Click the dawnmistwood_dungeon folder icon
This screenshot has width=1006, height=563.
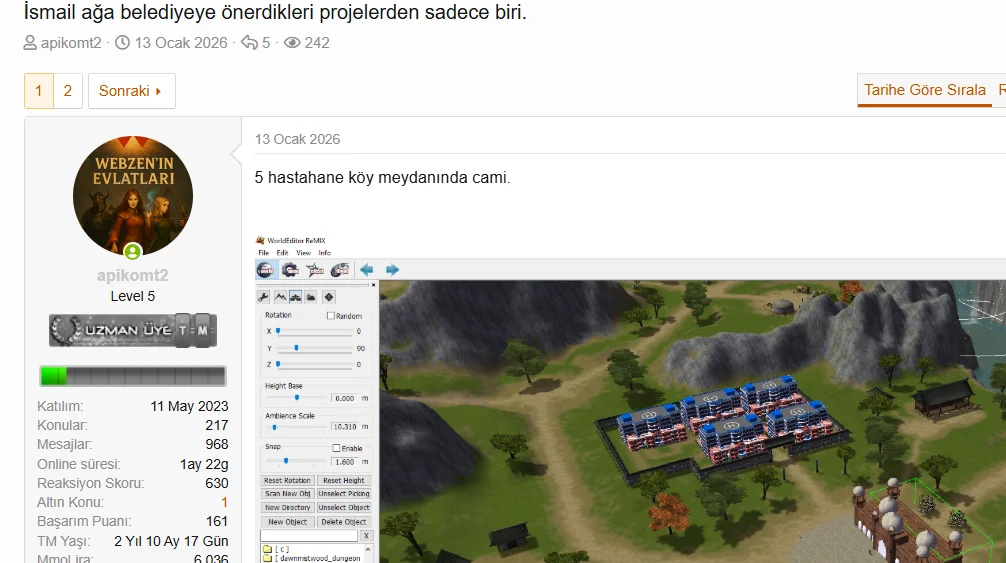point(268,559)
